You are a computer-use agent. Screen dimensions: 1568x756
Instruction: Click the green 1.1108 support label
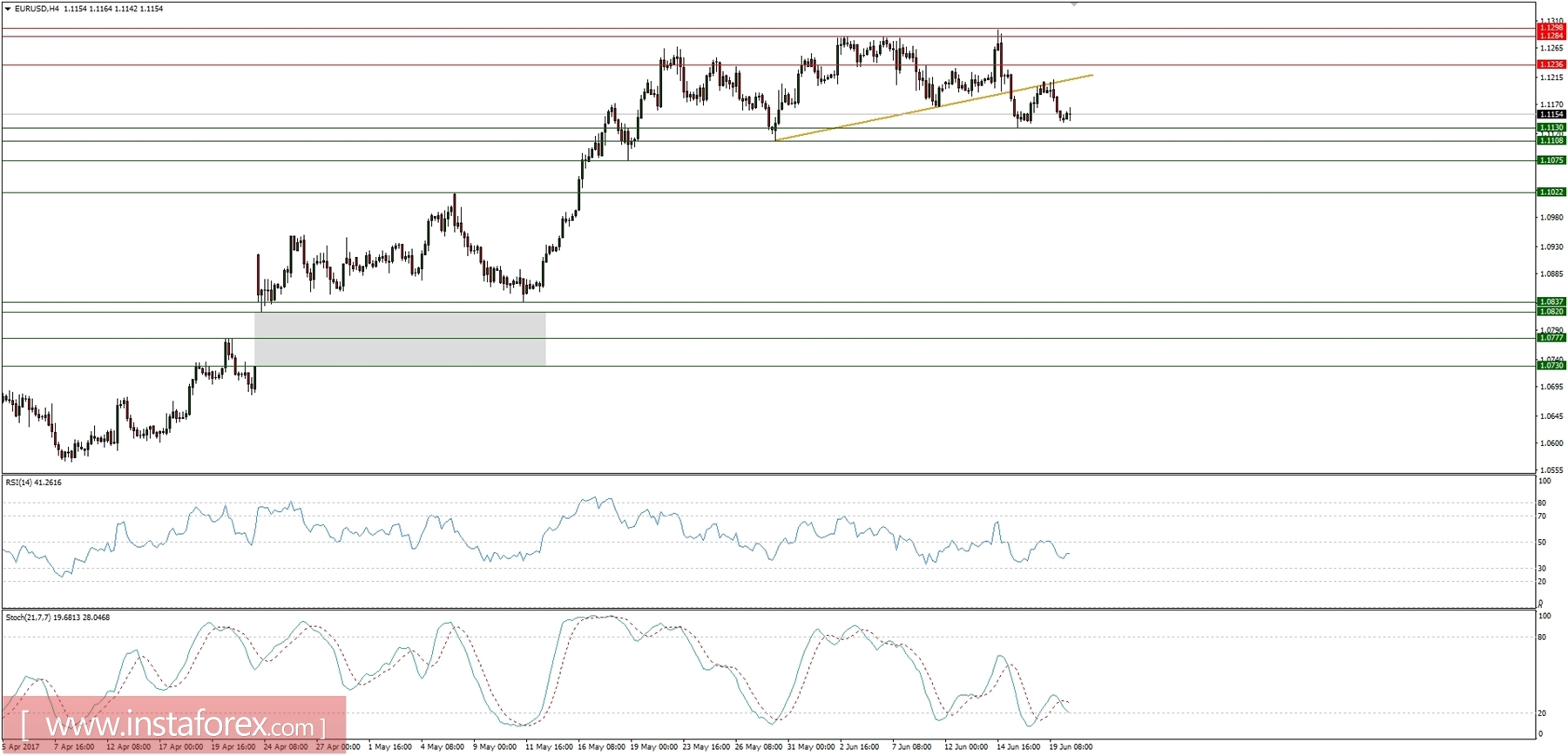coord(1551,140)
